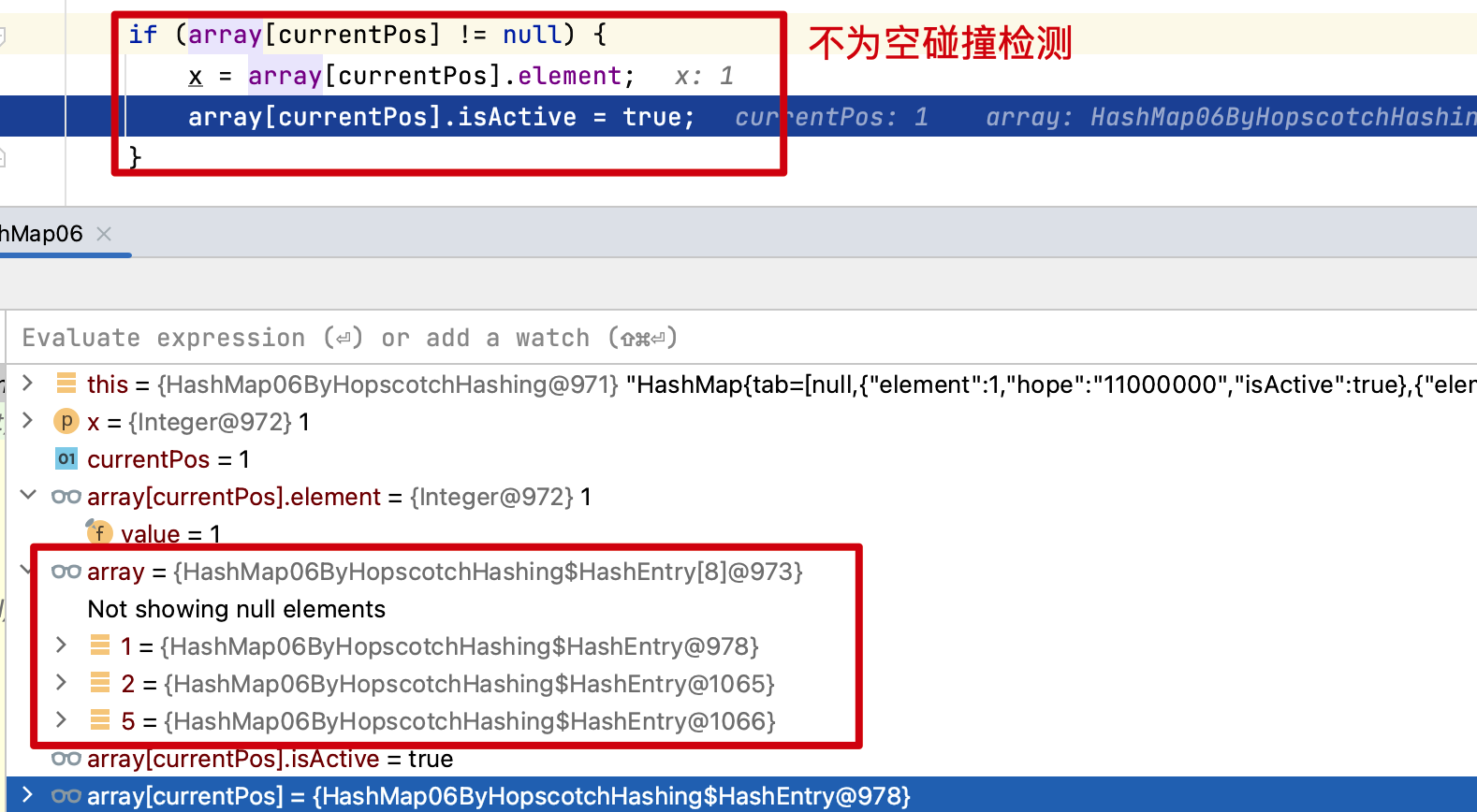Switch to the hMap06 debug session tab

[42, 234]
